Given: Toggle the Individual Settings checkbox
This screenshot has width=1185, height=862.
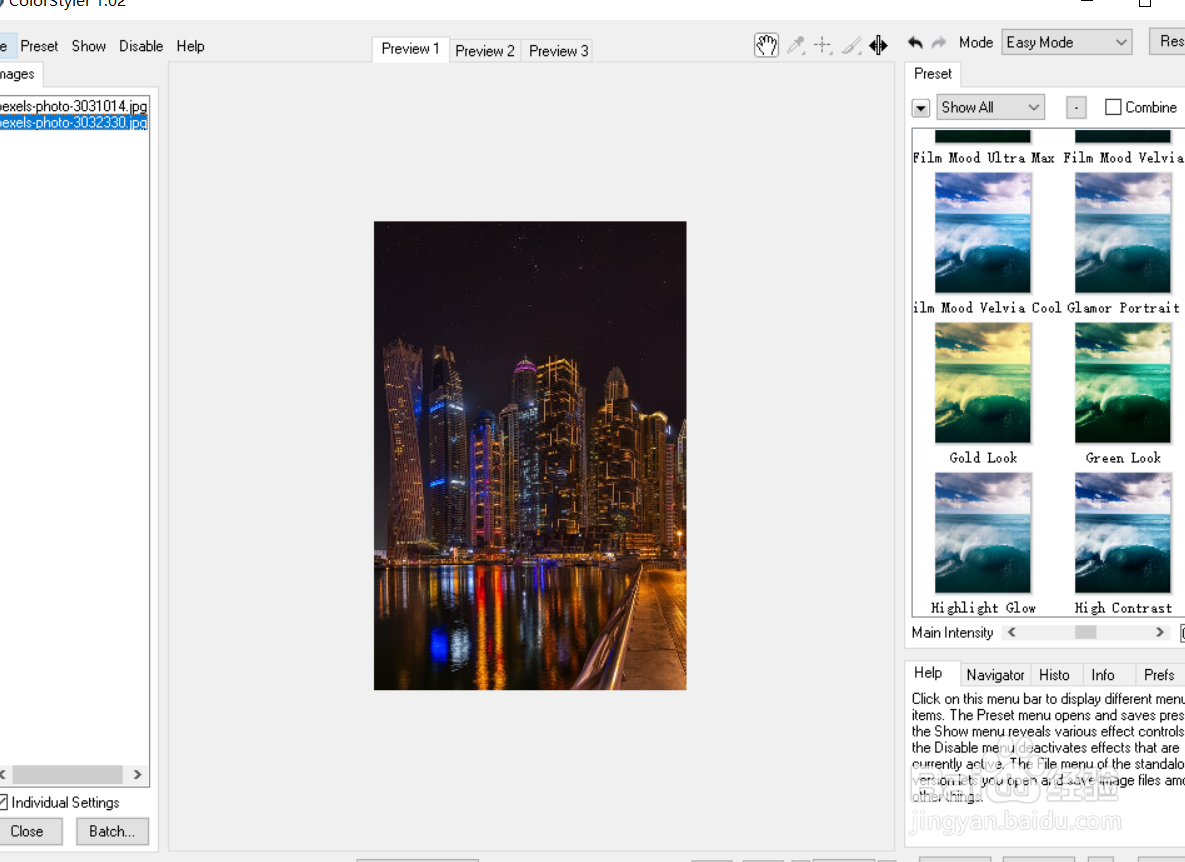Looking at the screenshot, I should coord(3,802).
